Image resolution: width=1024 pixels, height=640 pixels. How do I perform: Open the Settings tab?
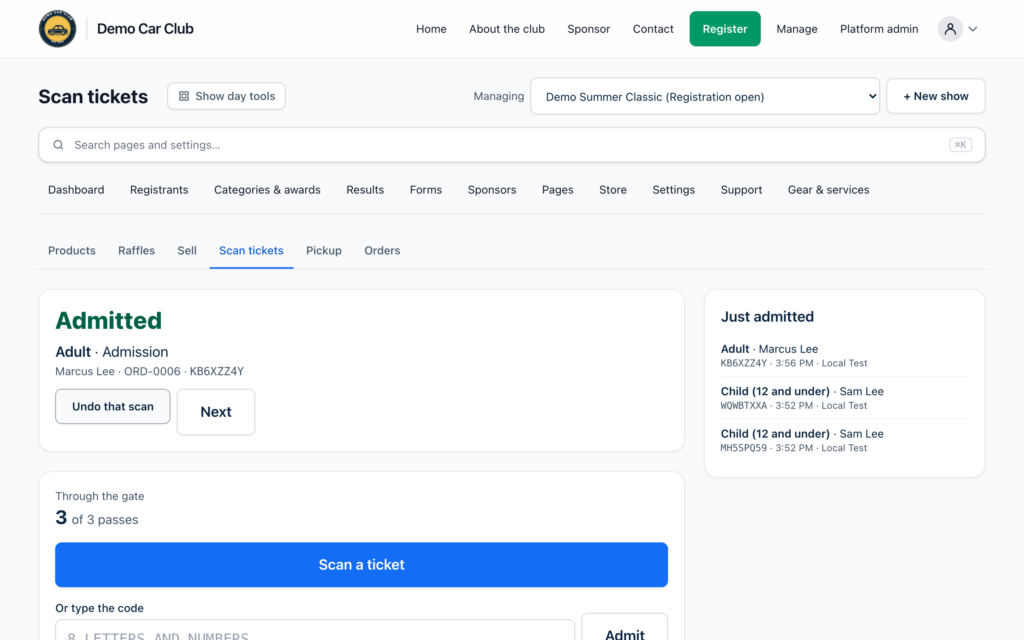pyautogui.click(x=673, y=190)
